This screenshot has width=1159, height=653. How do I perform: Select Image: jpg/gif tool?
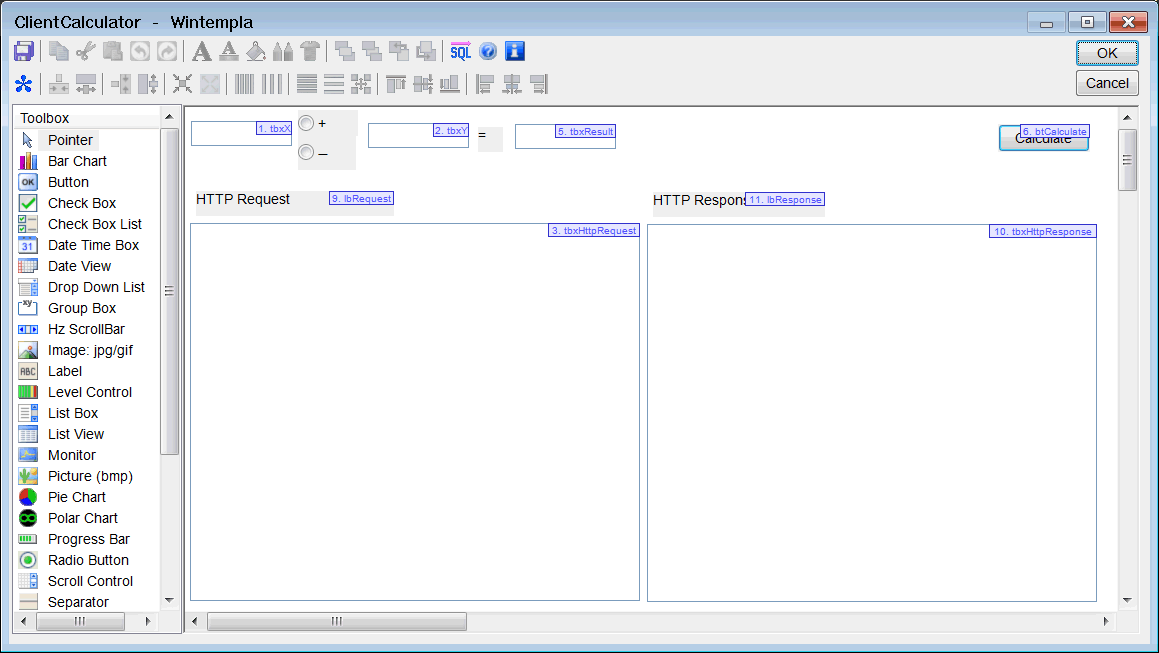point(90,351)
